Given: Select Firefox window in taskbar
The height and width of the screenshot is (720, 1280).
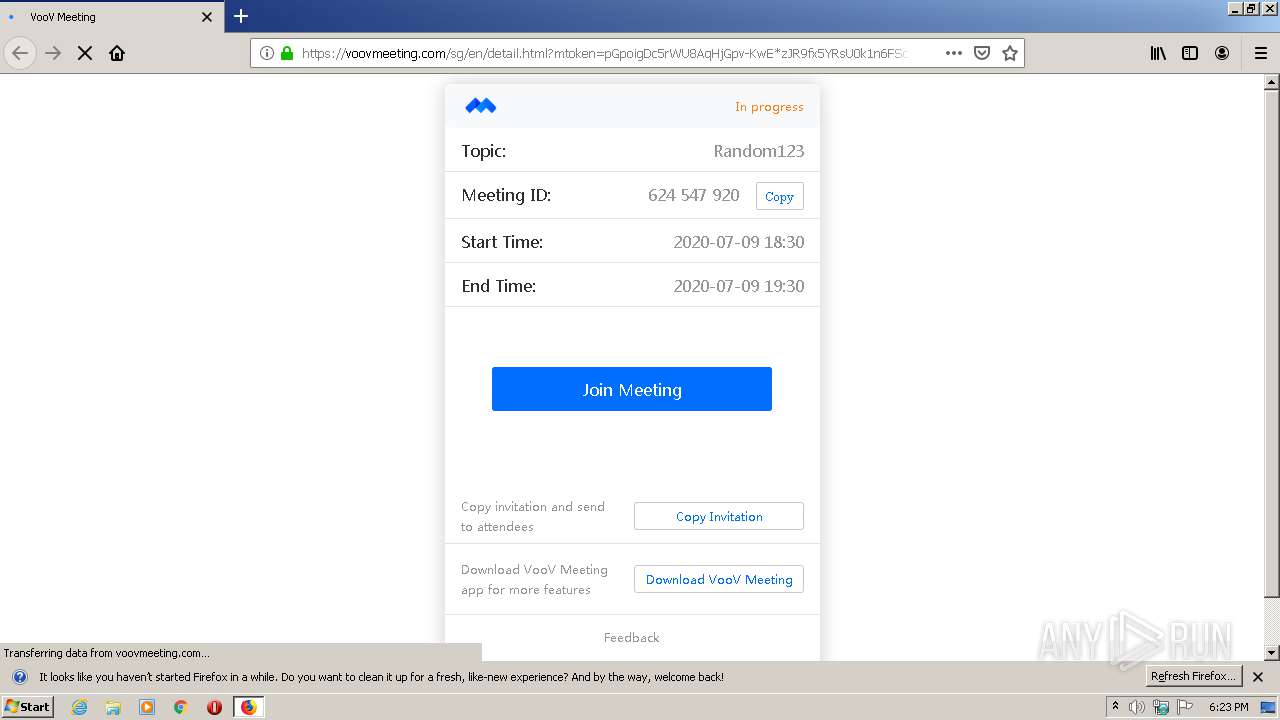Looking at the screenshot, I should pos(248,707).
